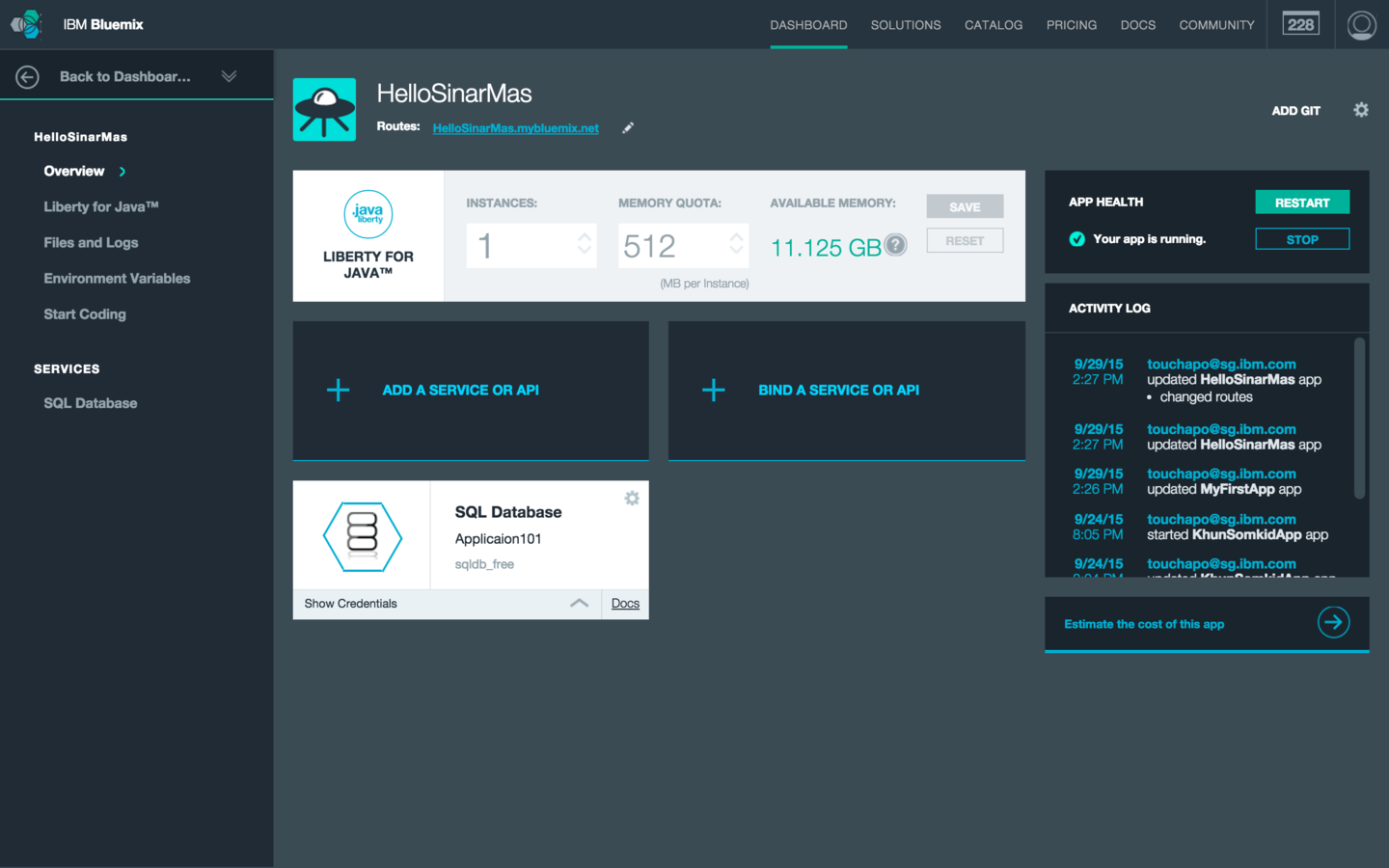Open the DASHBOARD tab
Screen dimensions: 1389x868
808,25
